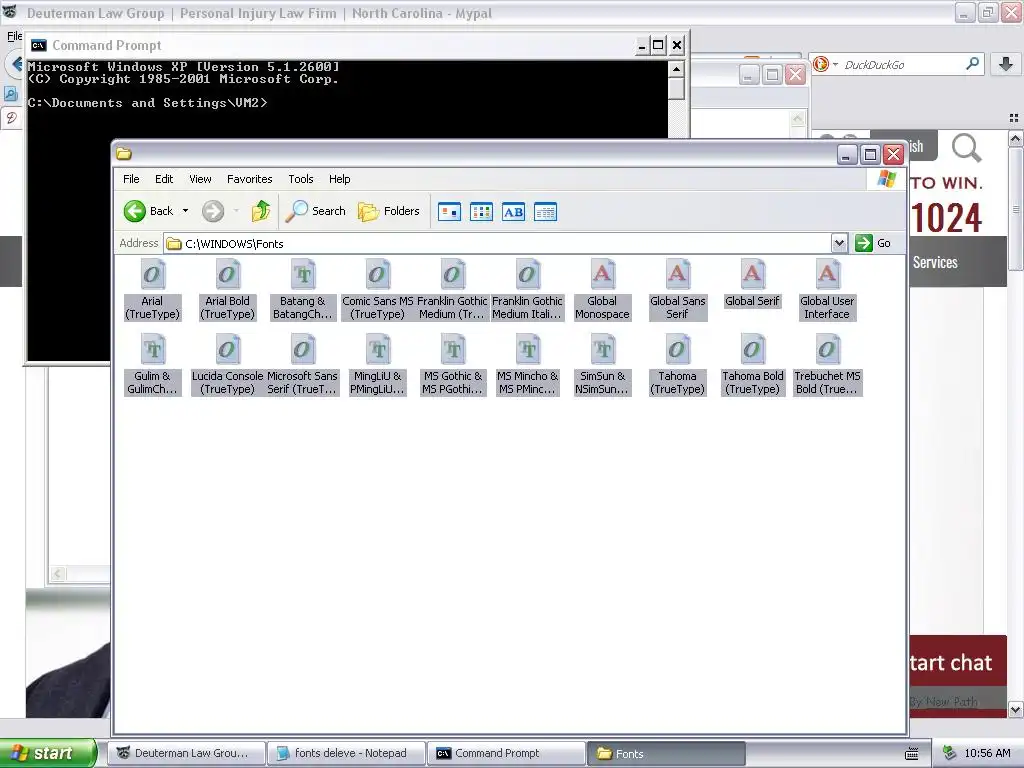
Task: Open the Windows Start menu
Action: pyautogui.click(x=48, y=753)
